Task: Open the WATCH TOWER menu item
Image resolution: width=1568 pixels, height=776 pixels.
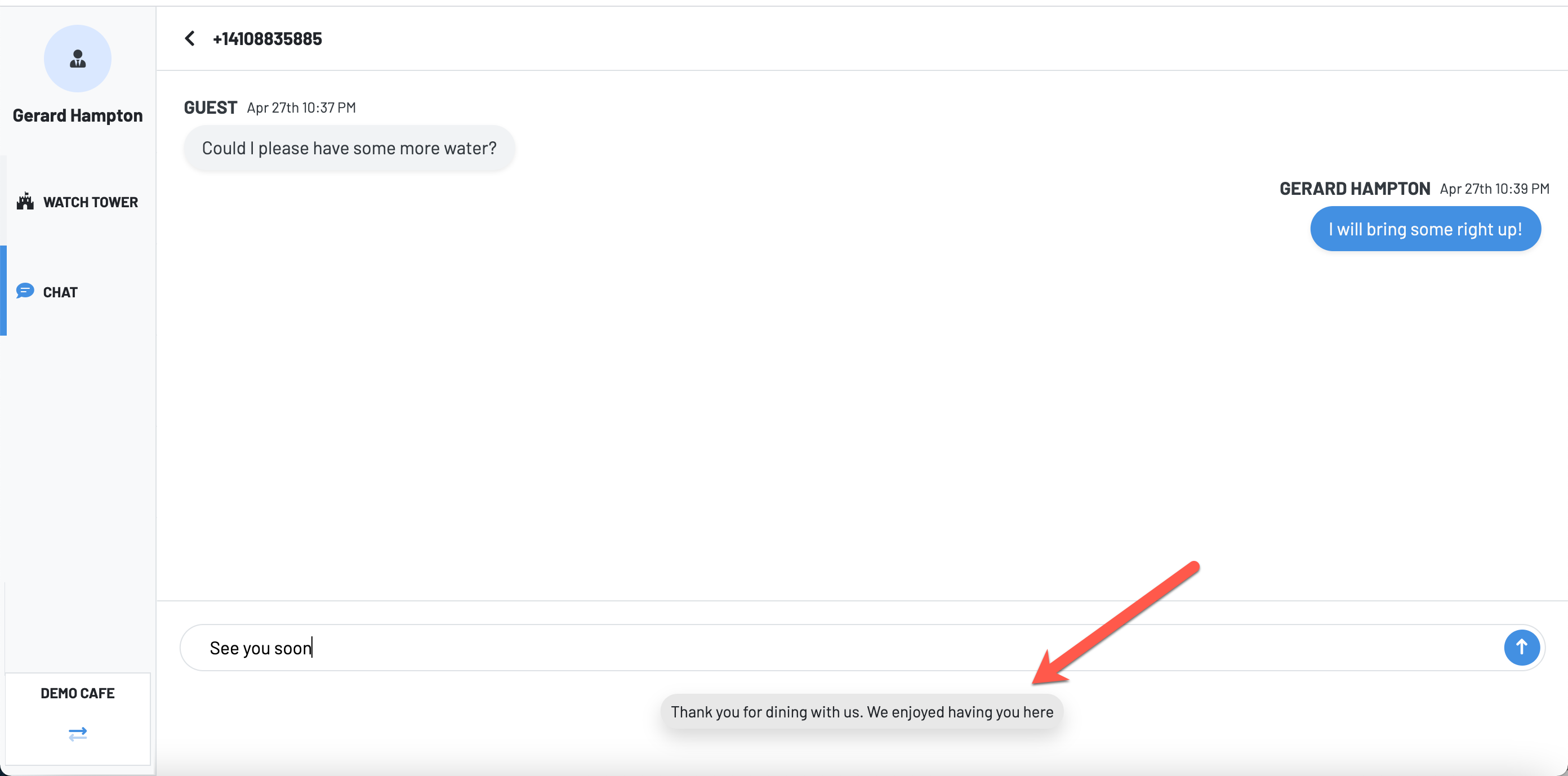Action: tap(78, 202)
